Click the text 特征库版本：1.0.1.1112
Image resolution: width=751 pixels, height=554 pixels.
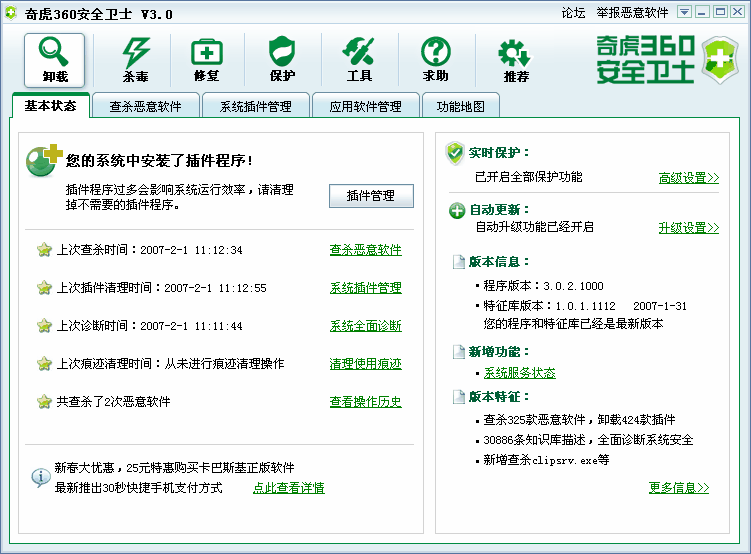coord(549,305)
